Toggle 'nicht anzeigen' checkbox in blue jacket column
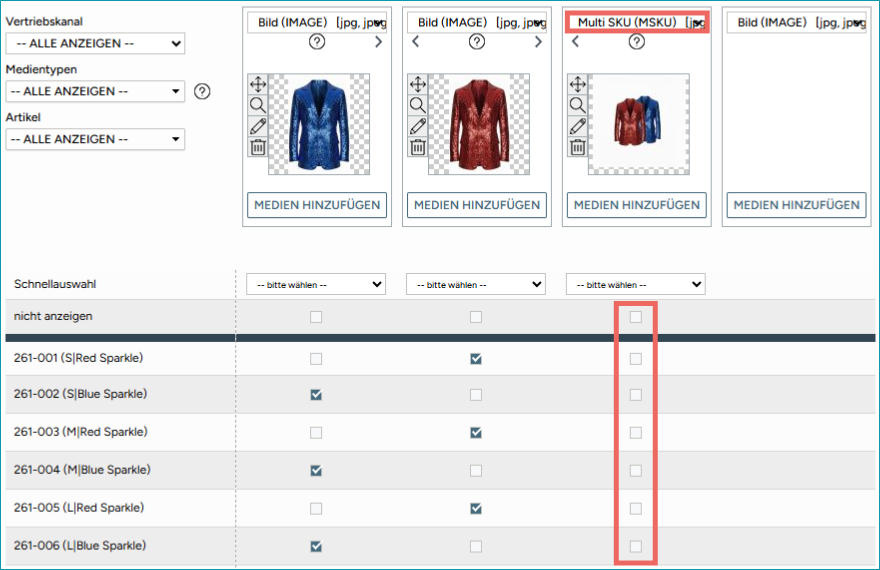 [316, 317]
